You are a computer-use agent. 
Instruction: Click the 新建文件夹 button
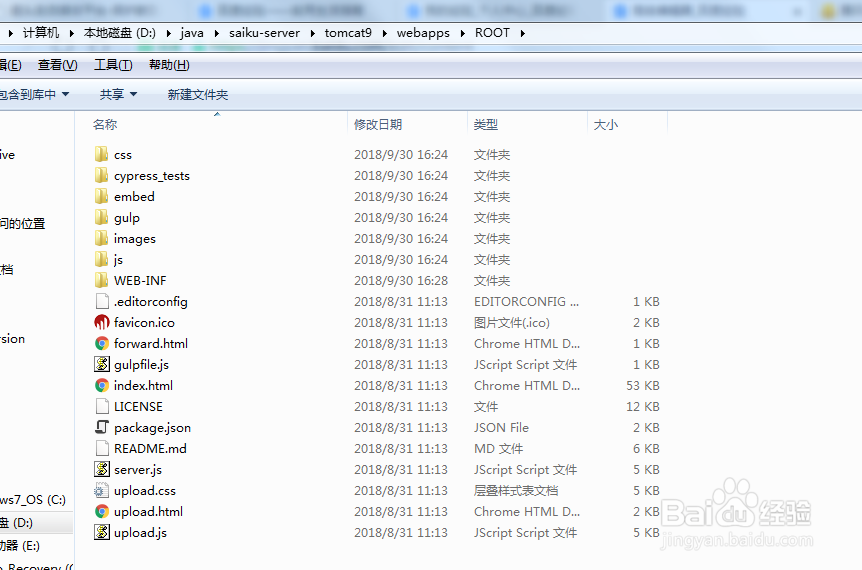(198, 95)
